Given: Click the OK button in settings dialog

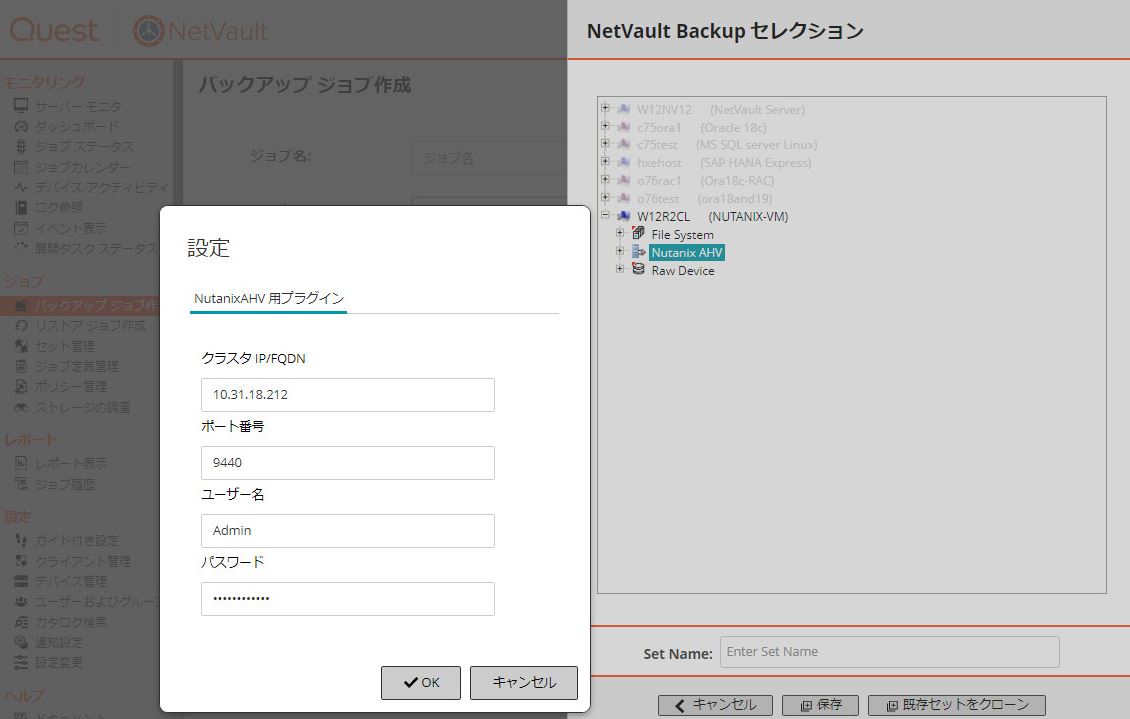Looking at the screenshot, I should click(x=421, y=682).
